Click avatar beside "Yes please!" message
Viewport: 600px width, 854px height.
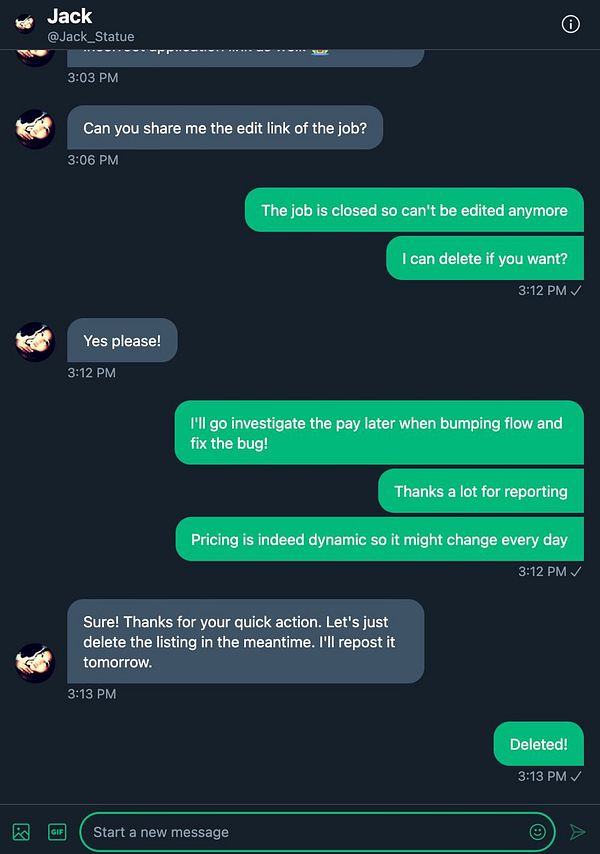(x=35, y=341)
